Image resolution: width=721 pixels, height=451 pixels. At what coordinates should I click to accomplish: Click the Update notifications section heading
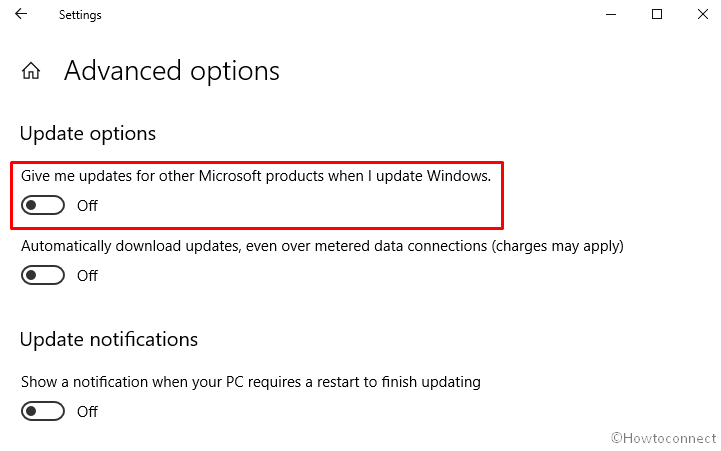click(109, 340)
